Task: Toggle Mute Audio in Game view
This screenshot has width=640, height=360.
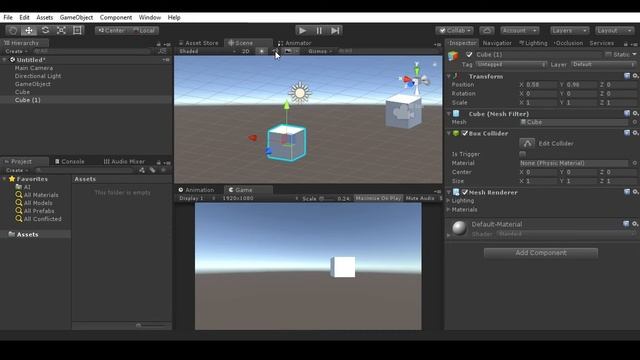Action: coord(420,198)
